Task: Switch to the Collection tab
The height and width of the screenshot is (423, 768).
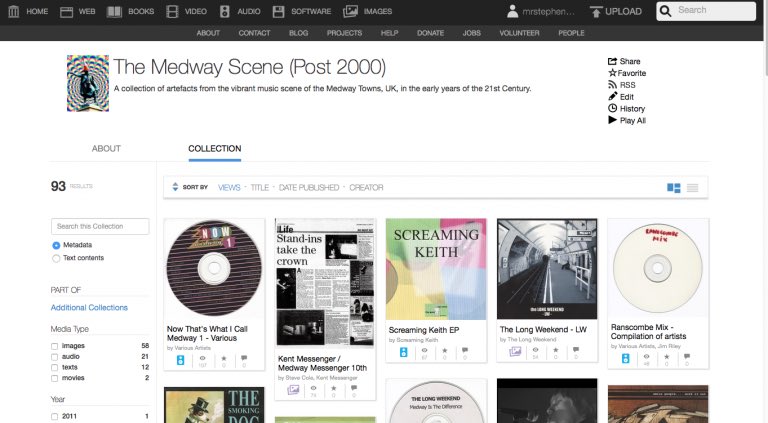Action: [x=215, y=148]
